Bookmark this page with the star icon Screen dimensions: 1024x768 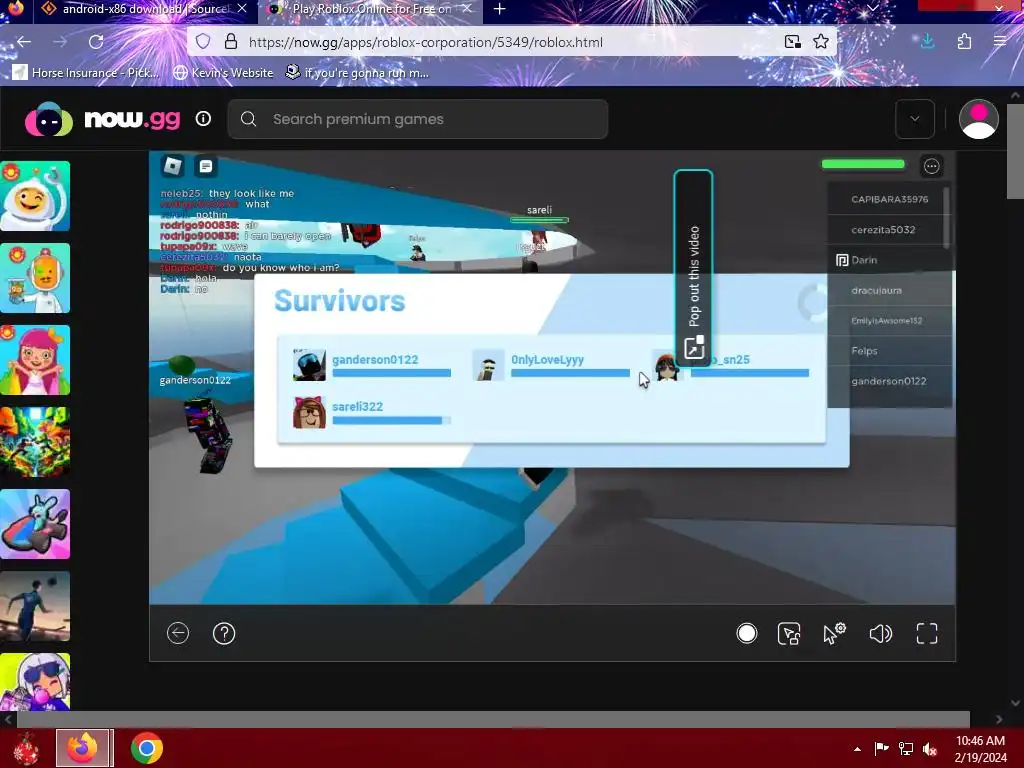point(821,42)
